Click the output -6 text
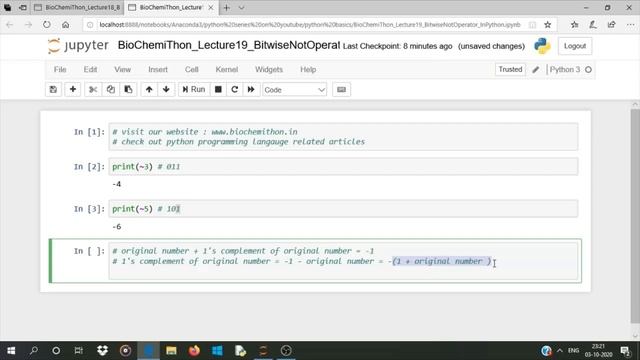This screenshot has height=360, width=640. pyautogui.click(x=117, y=227)
